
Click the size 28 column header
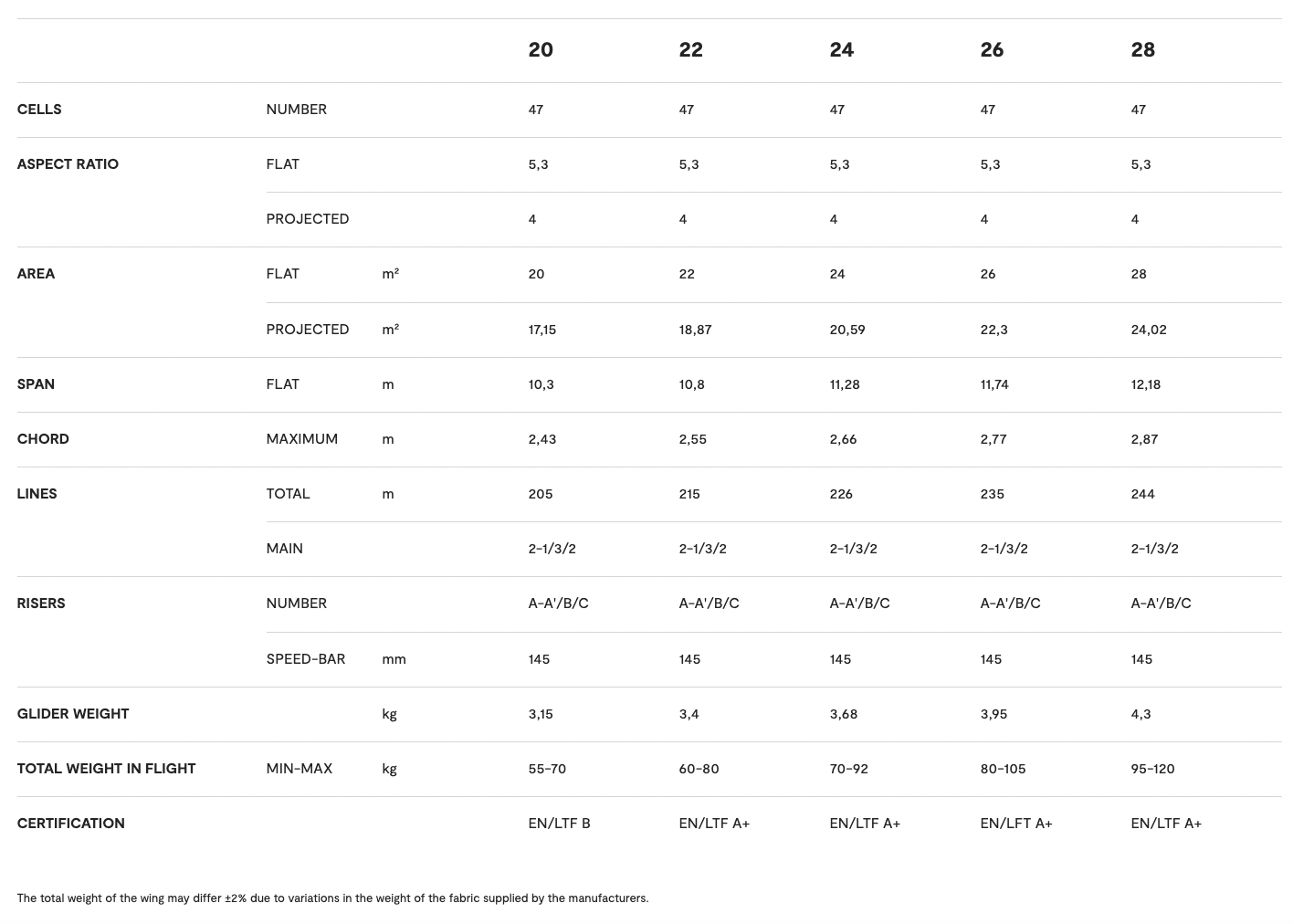tap(1142, 50)
